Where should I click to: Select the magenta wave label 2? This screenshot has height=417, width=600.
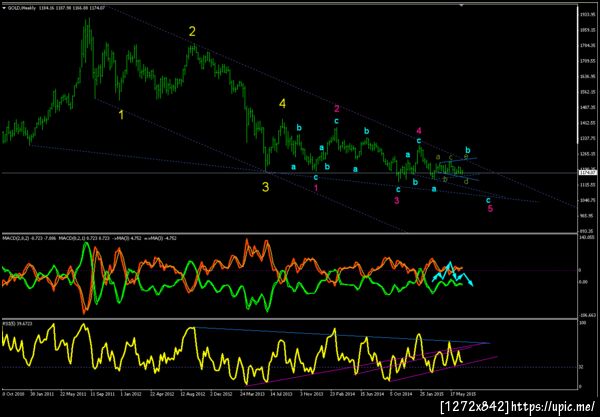(x=337, y=109)
